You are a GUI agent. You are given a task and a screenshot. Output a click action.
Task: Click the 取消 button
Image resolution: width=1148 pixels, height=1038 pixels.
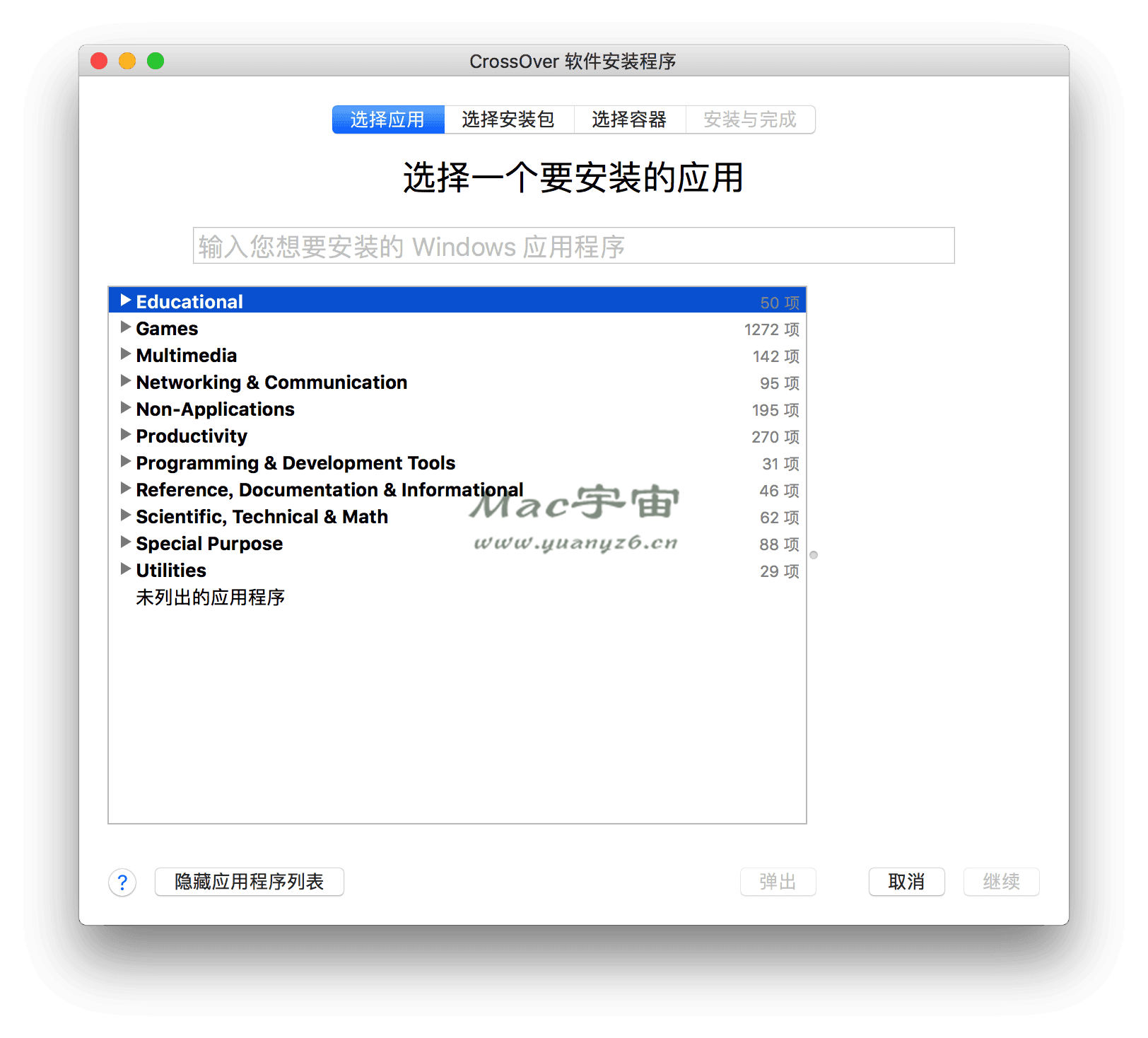coord(907,882)
